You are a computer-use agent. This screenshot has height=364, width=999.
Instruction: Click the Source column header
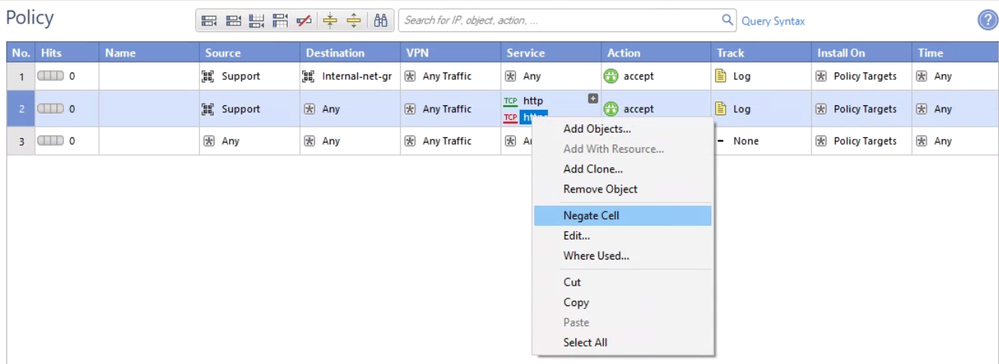tap(250, 53)
